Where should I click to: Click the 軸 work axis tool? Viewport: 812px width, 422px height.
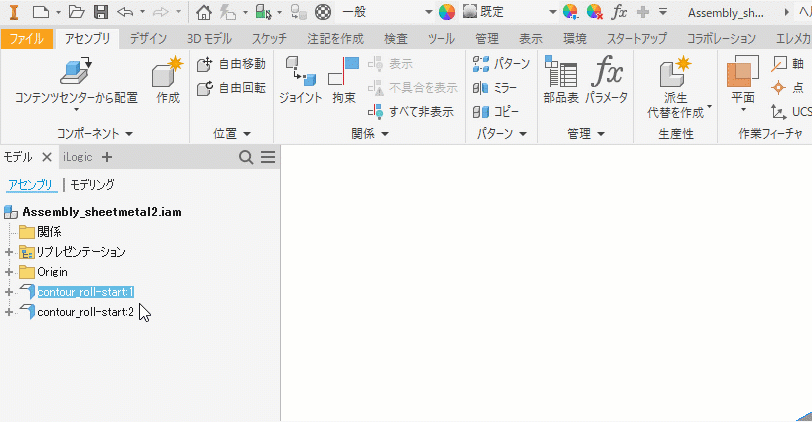pyautogui.click(x=788, y=64)
